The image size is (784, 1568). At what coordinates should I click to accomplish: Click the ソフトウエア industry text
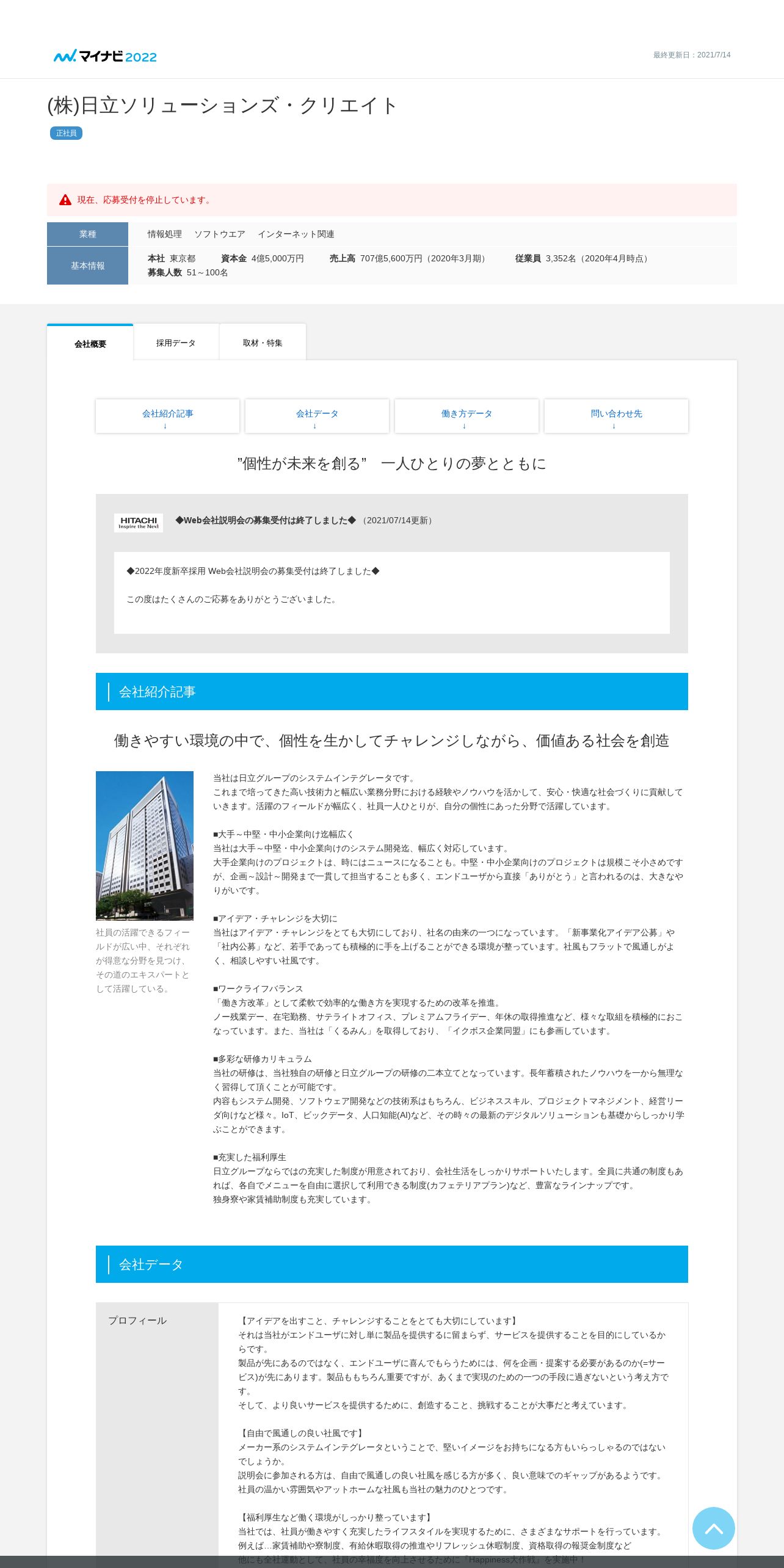(220, 234)
